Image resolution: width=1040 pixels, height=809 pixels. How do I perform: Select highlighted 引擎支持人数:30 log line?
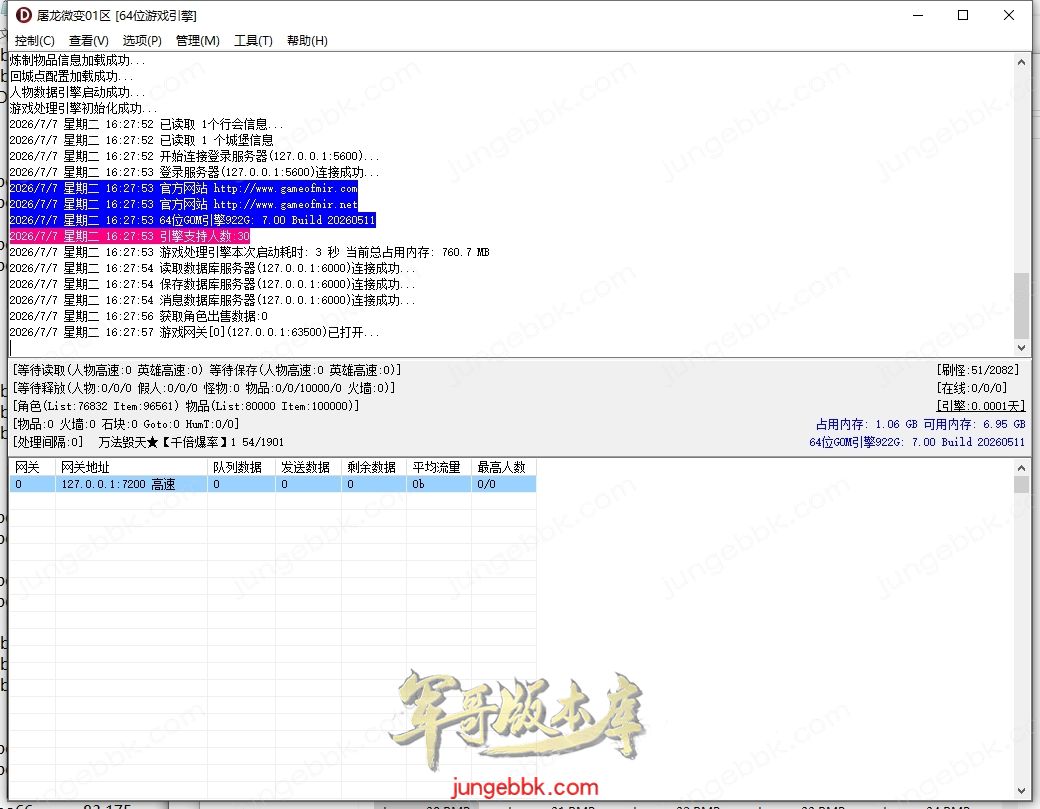click(130, 236)
